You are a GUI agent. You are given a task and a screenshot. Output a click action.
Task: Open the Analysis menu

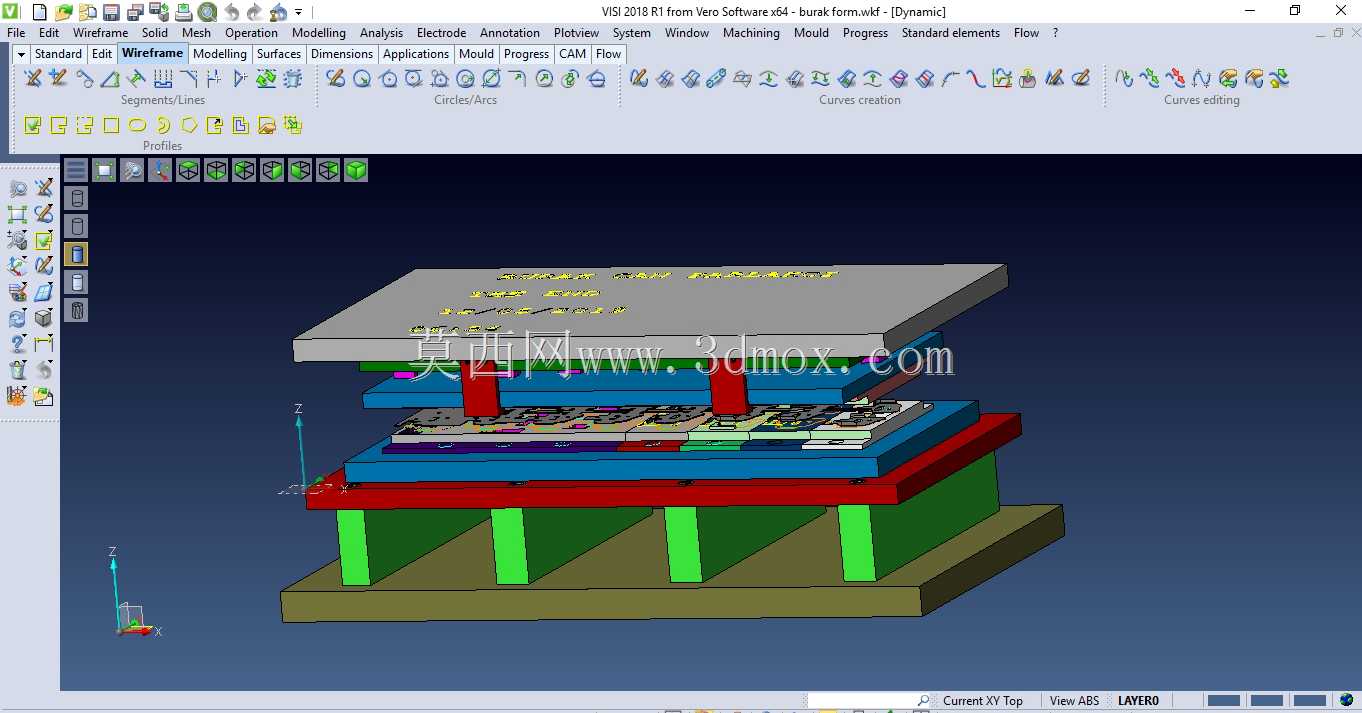(x=381, y=32)
